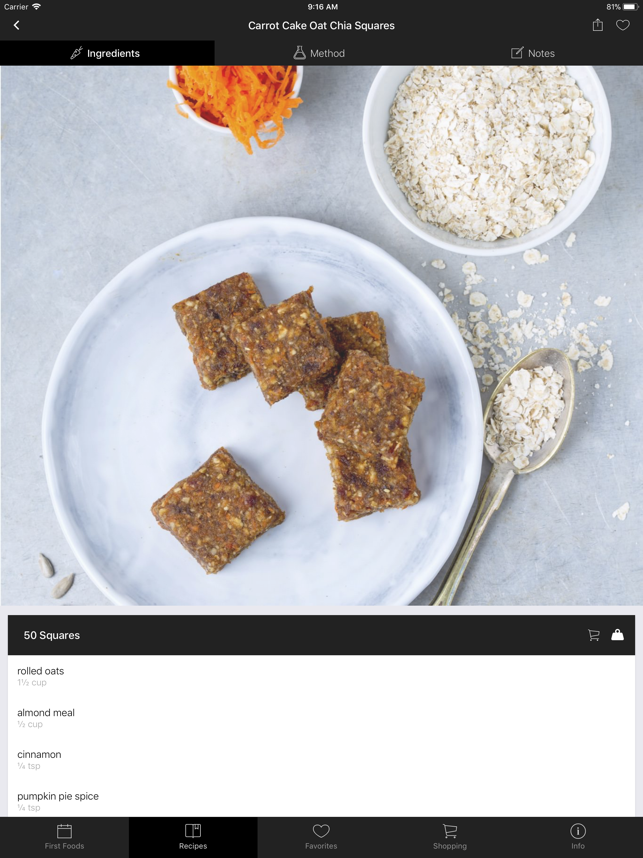Tap the Carrot Cake Oat Chia Squares title
The height and width of the screenshot is (858, 643).
click(x=321, y=25)
